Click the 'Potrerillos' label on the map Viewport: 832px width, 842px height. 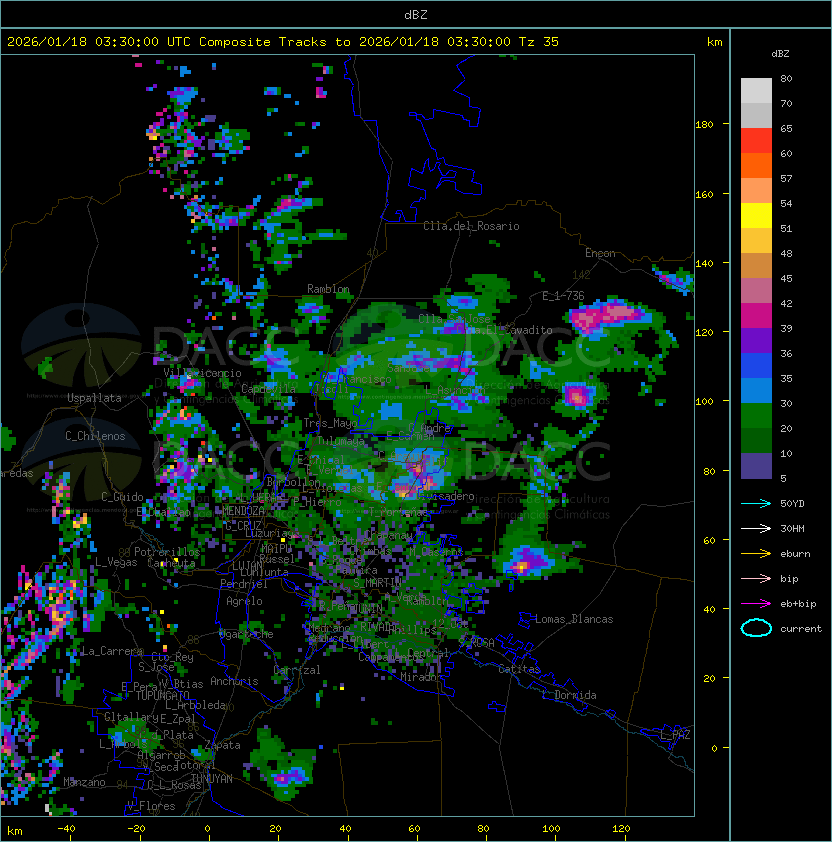click(x=167, y=551)
